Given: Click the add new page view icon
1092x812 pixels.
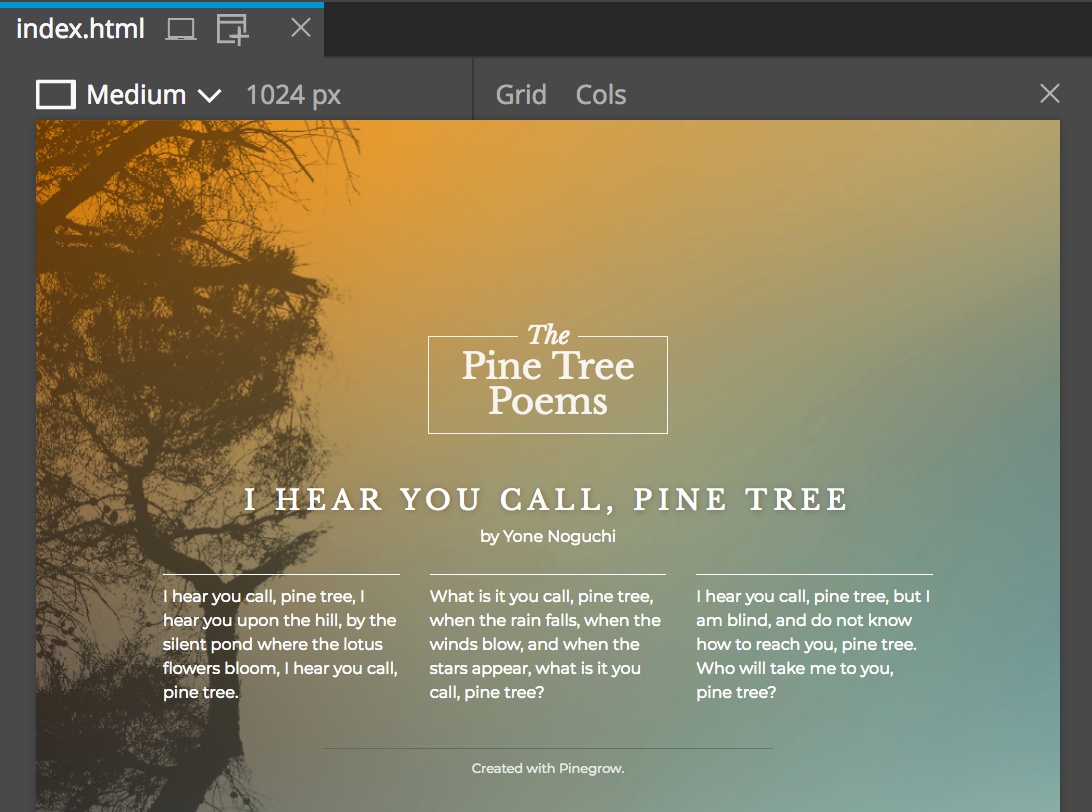Looking at the screenshot, I should [x=233, y=30].
